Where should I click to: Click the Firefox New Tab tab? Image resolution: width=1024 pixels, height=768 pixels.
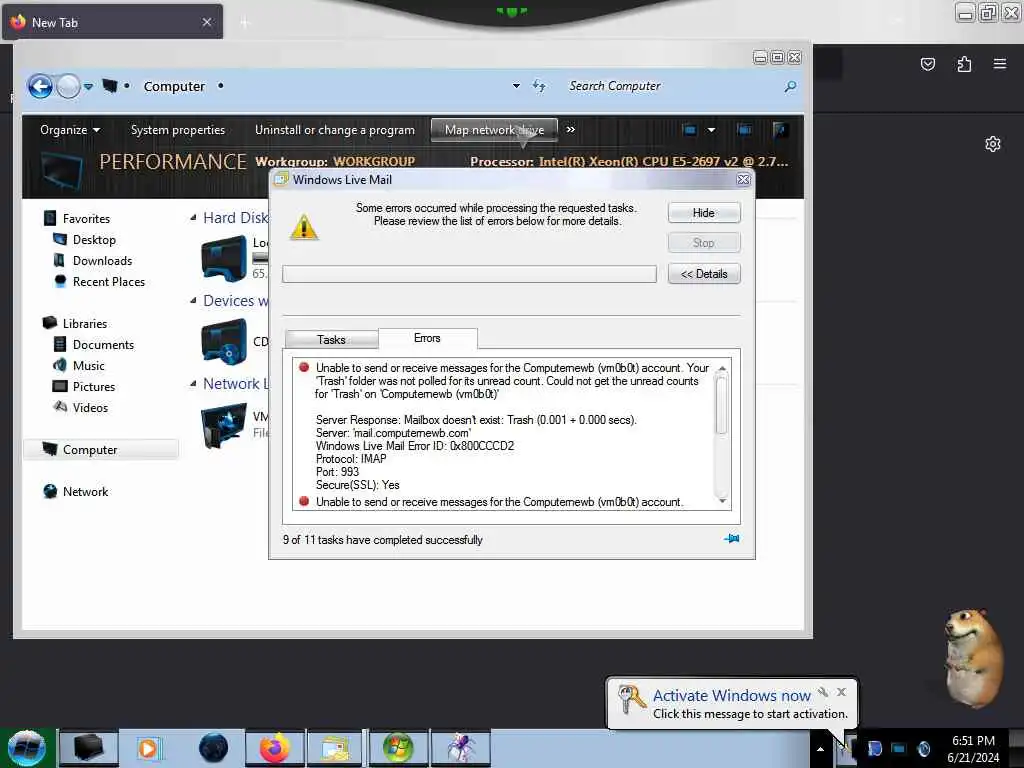click(112, 22)
